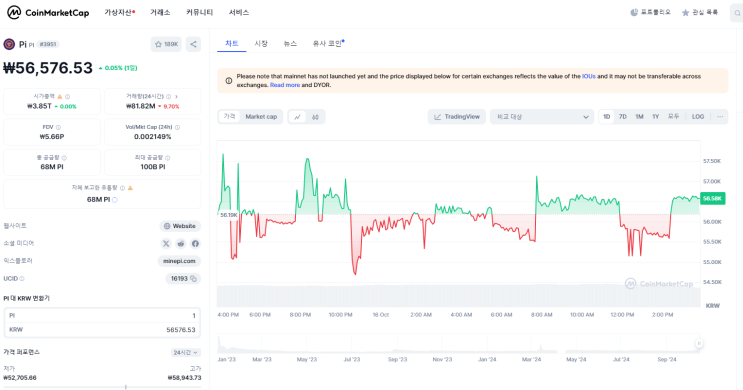Open the minepi.com explorer link
743x390 pixels.
[179, 261]
